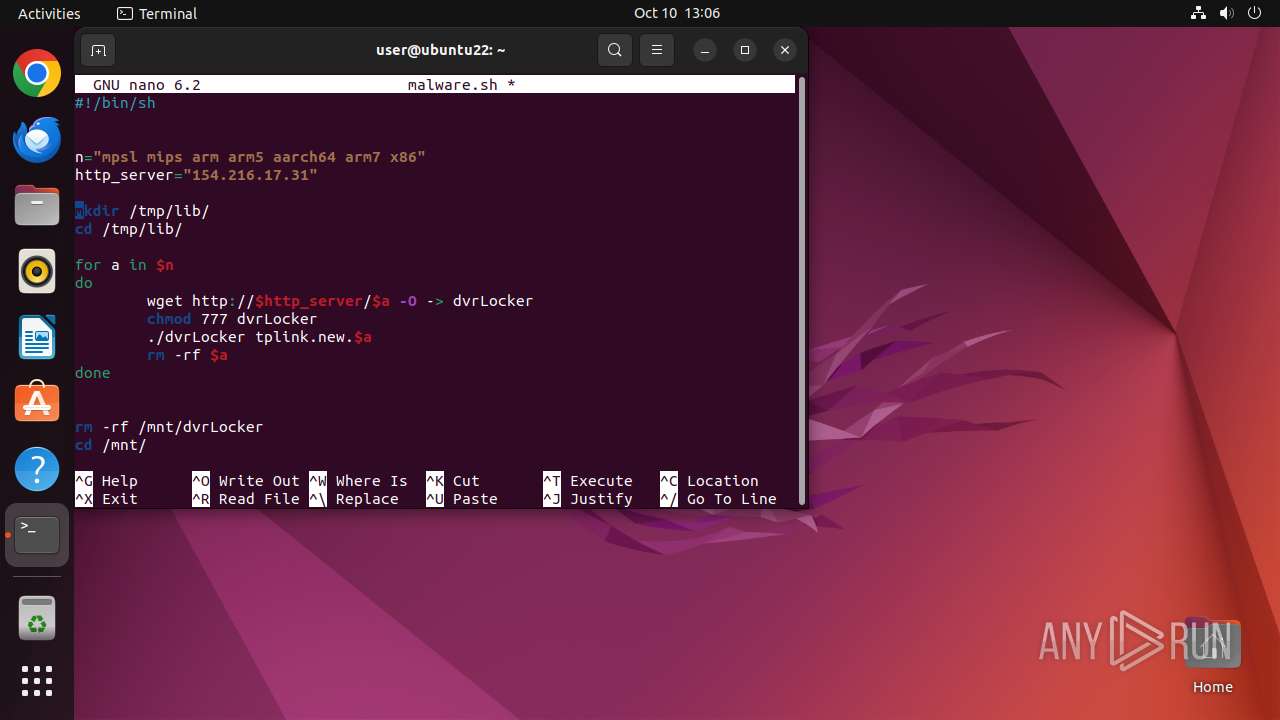Click the IP address 154.216.17.31

coord(250,175)
